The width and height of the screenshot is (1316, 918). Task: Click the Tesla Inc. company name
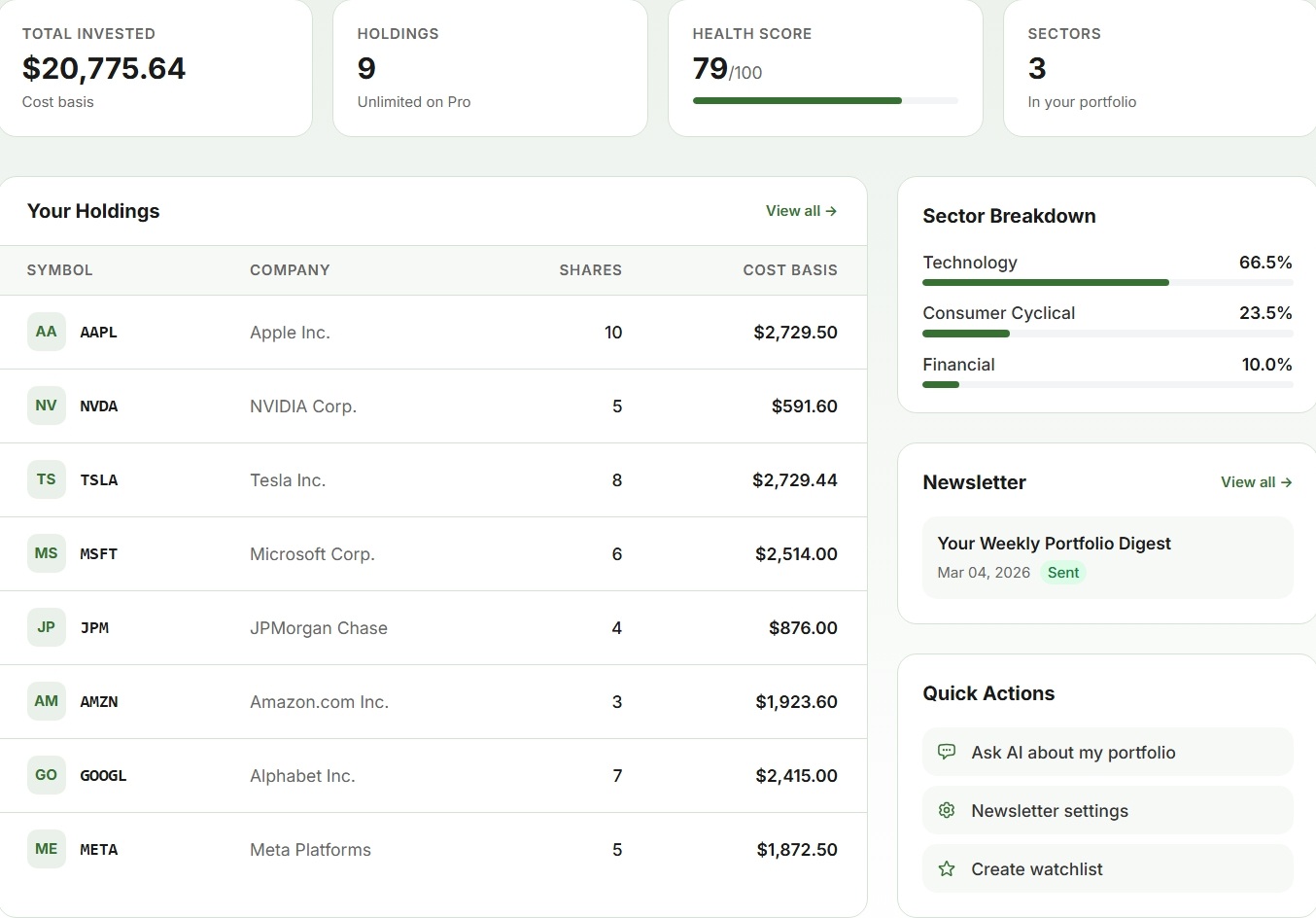coord(288,480)
